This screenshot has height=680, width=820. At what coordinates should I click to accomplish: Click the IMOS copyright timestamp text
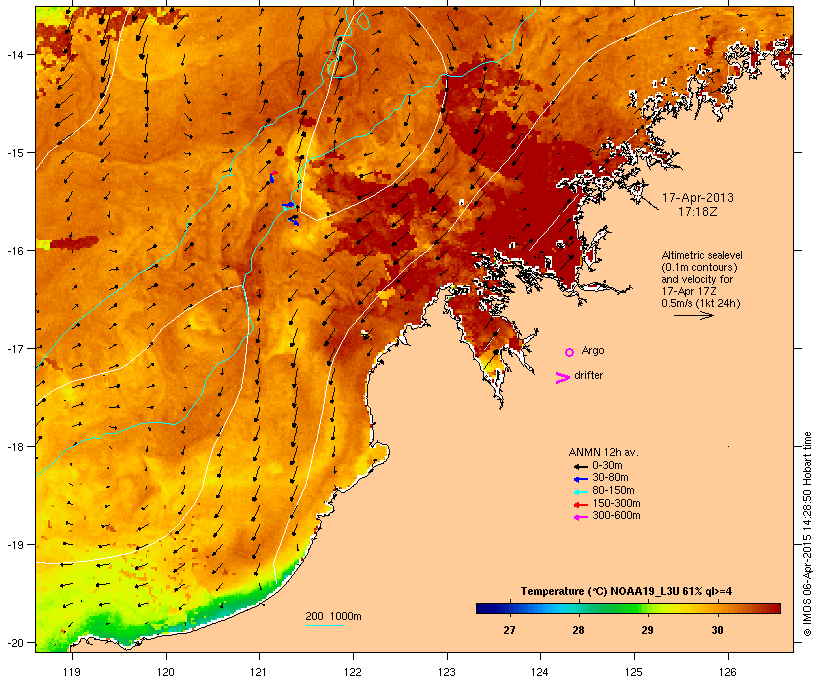807,534
